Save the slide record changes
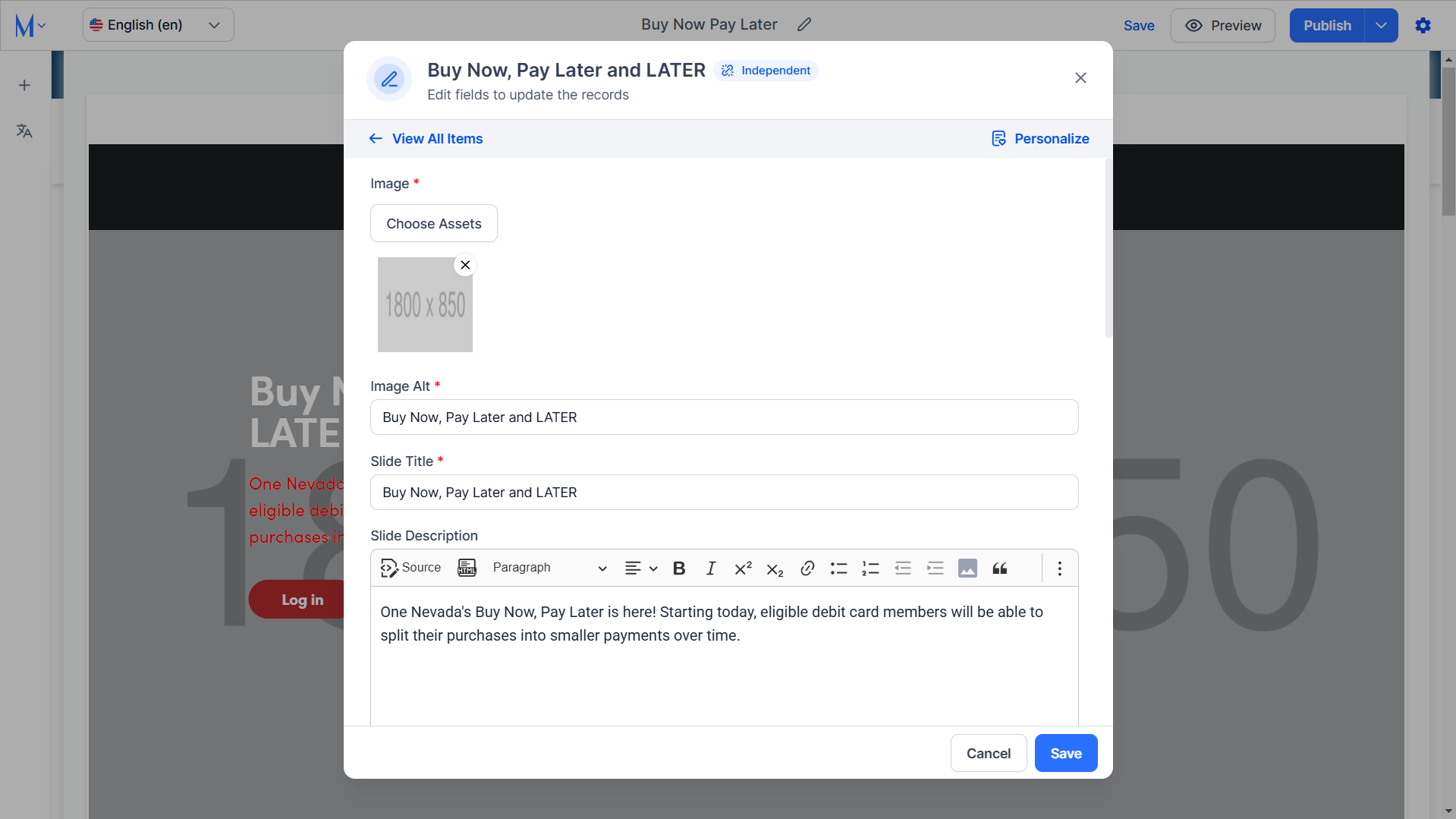This screenshot has height=819, width=1456. (x=1066, y=753)
